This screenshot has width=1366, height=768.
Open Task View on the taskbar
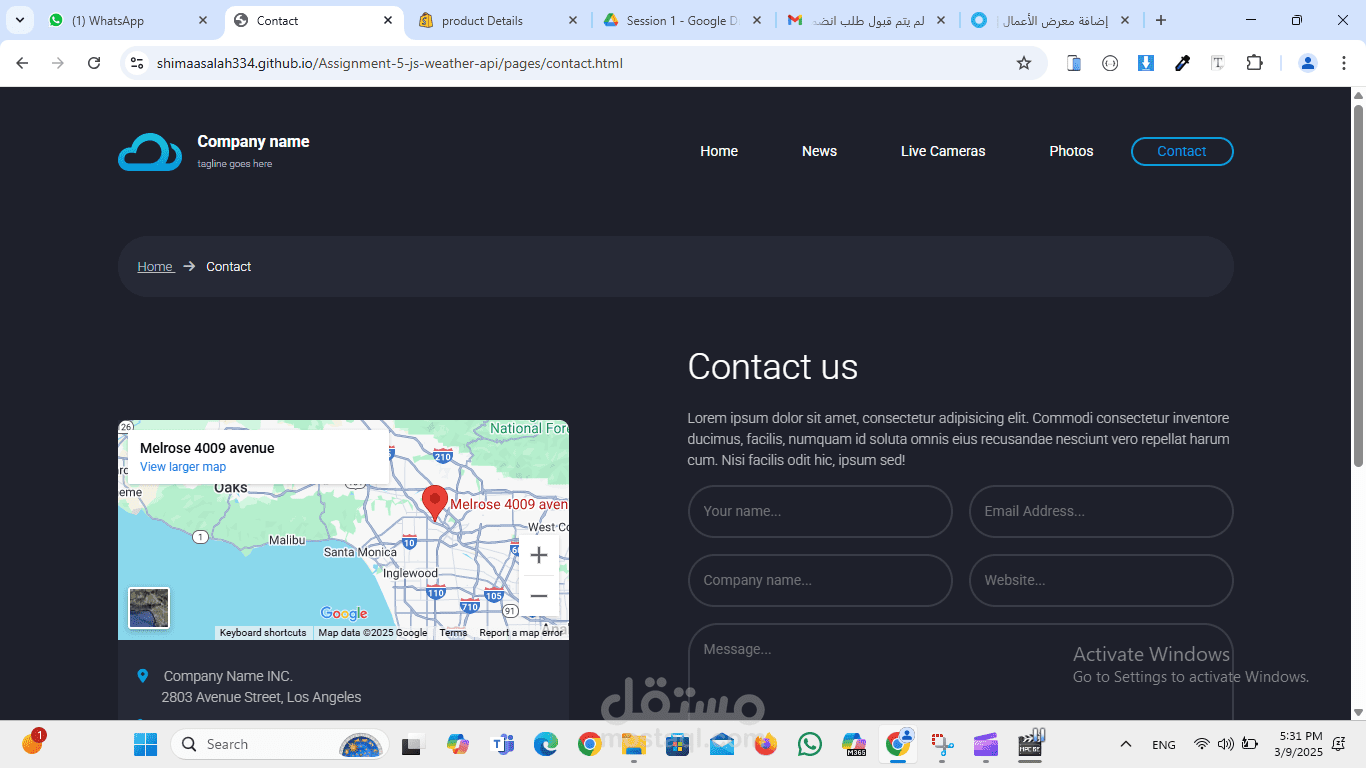click(411, 744)
